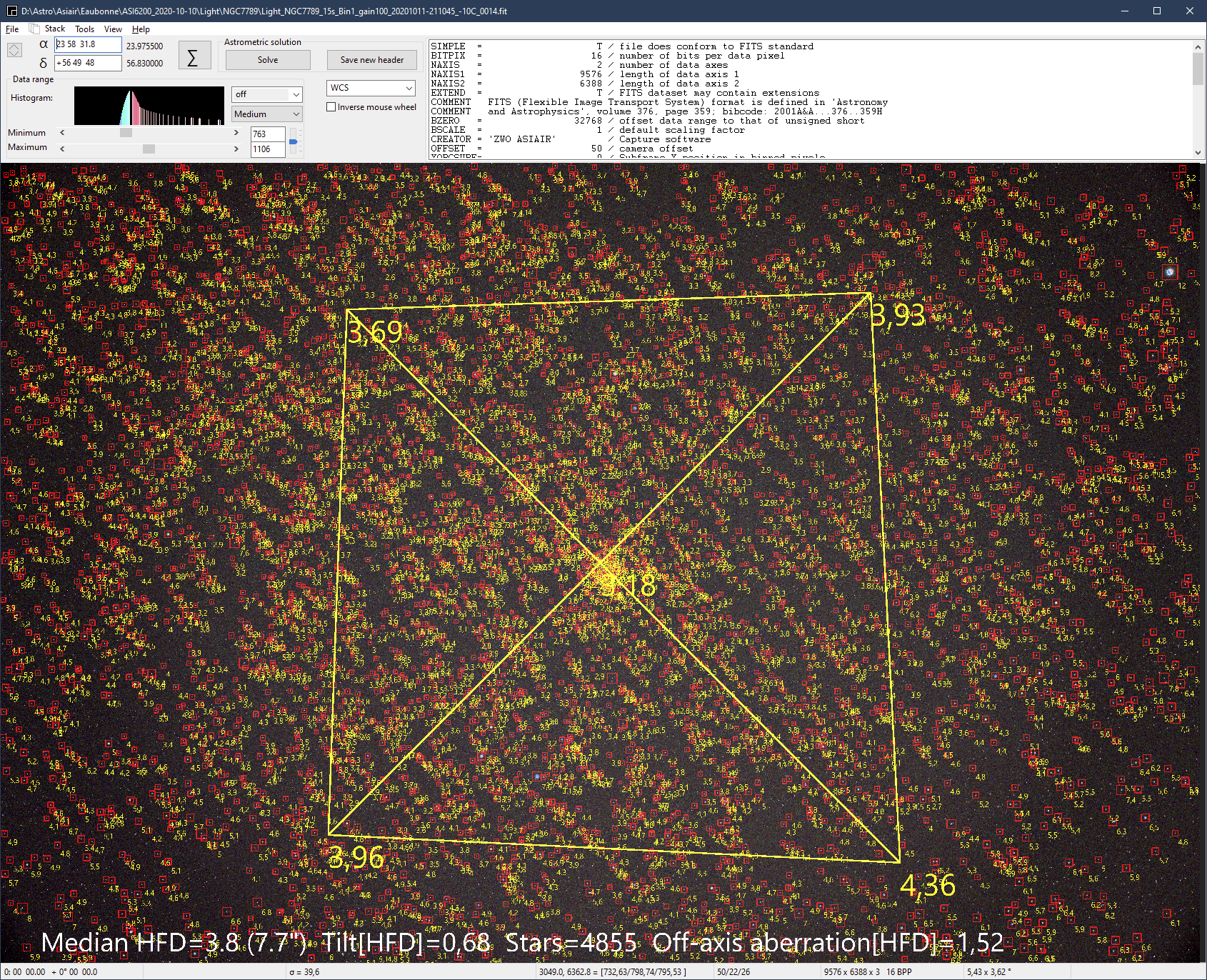1207x980 pixels.
Task: Close the application window
Action: [1190, 11]
